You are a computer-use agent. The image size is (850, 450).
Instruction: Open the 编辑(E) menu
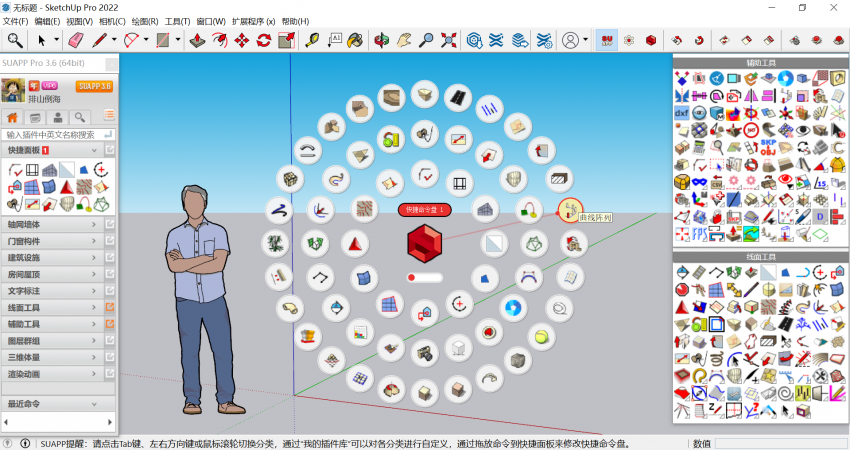click(x=47, y=21)
